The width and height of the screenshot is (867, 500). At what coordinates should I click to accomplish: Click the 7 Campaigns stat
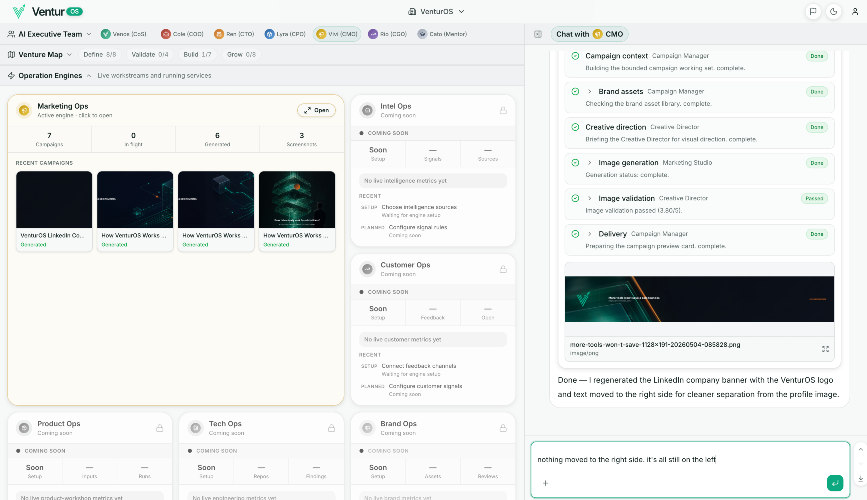(50, 139)
